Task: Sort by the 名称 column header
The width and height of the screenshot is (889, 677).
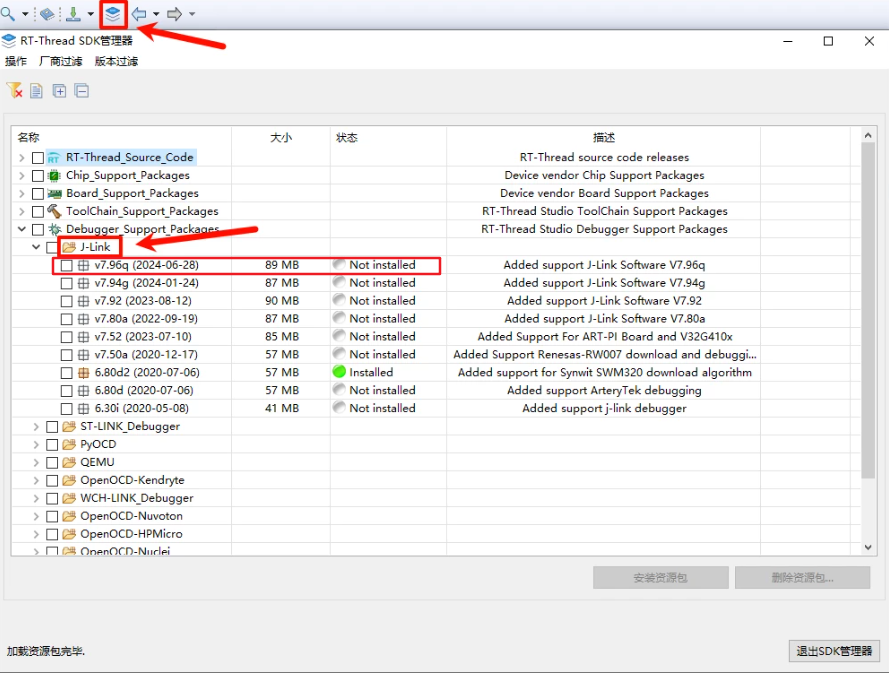Action: point(121,137)
